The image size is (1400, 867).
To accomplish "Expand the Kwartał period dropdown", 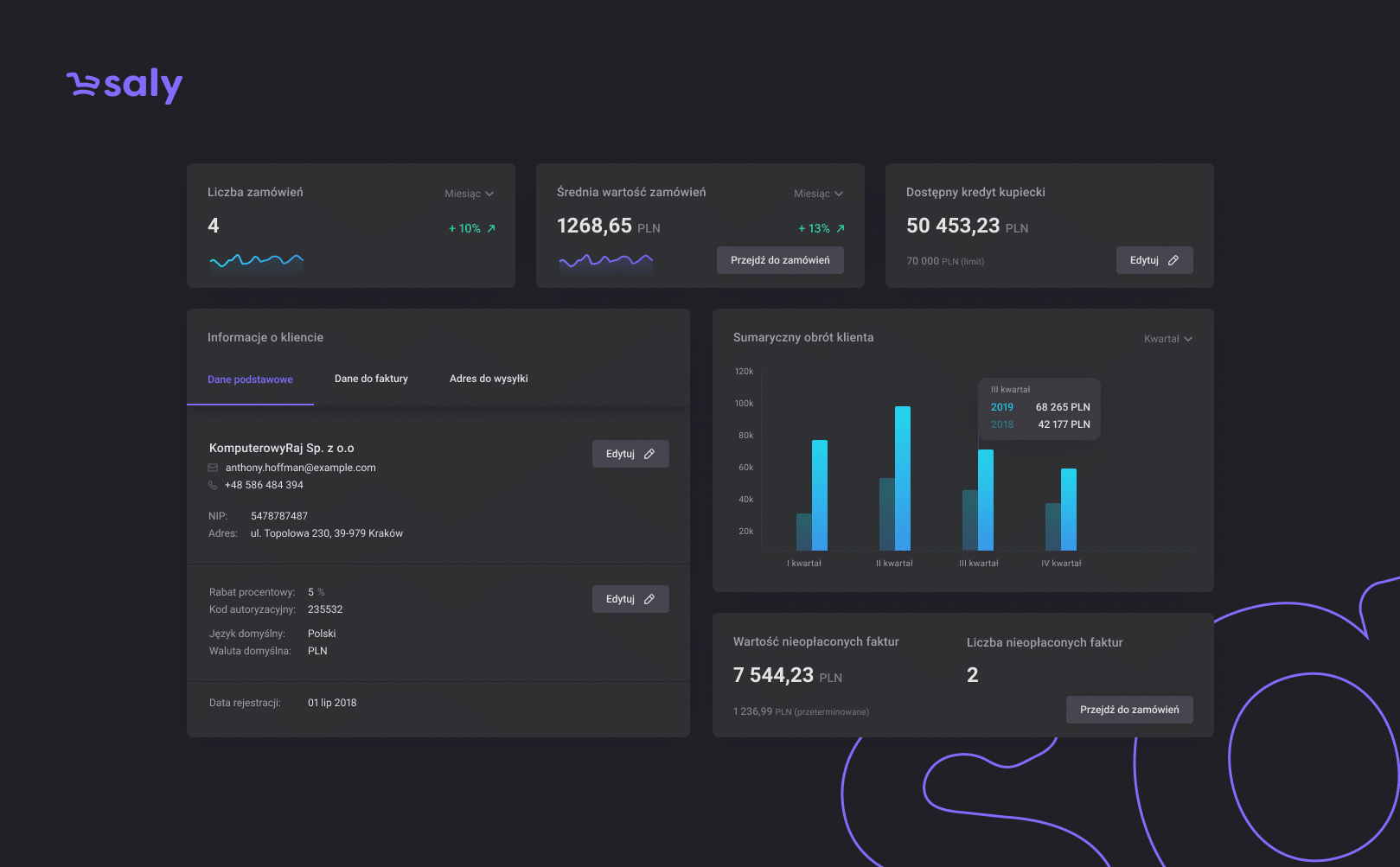I will click(x=1168, y=339).
